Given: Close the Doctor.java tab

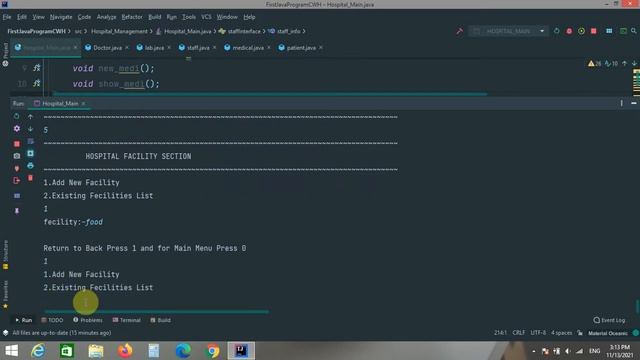Looking at the screenshot, I should (127, 48).
